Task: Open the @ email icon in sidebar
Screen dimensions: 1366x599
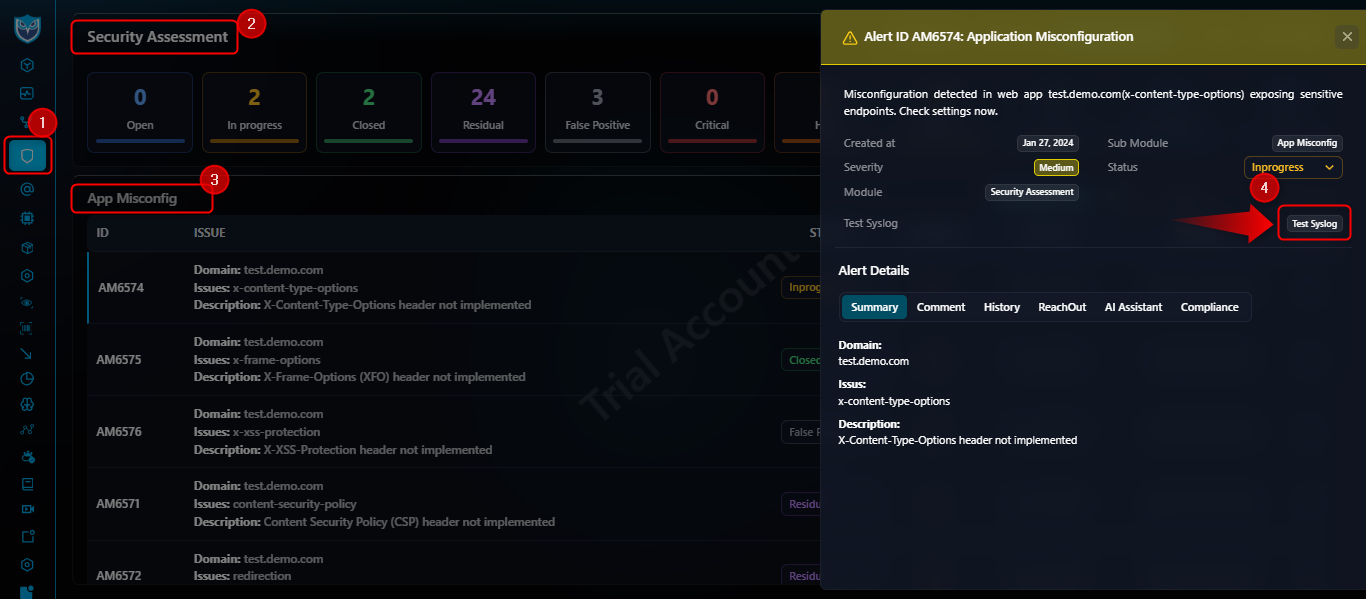Action: (x=27, y=189)
